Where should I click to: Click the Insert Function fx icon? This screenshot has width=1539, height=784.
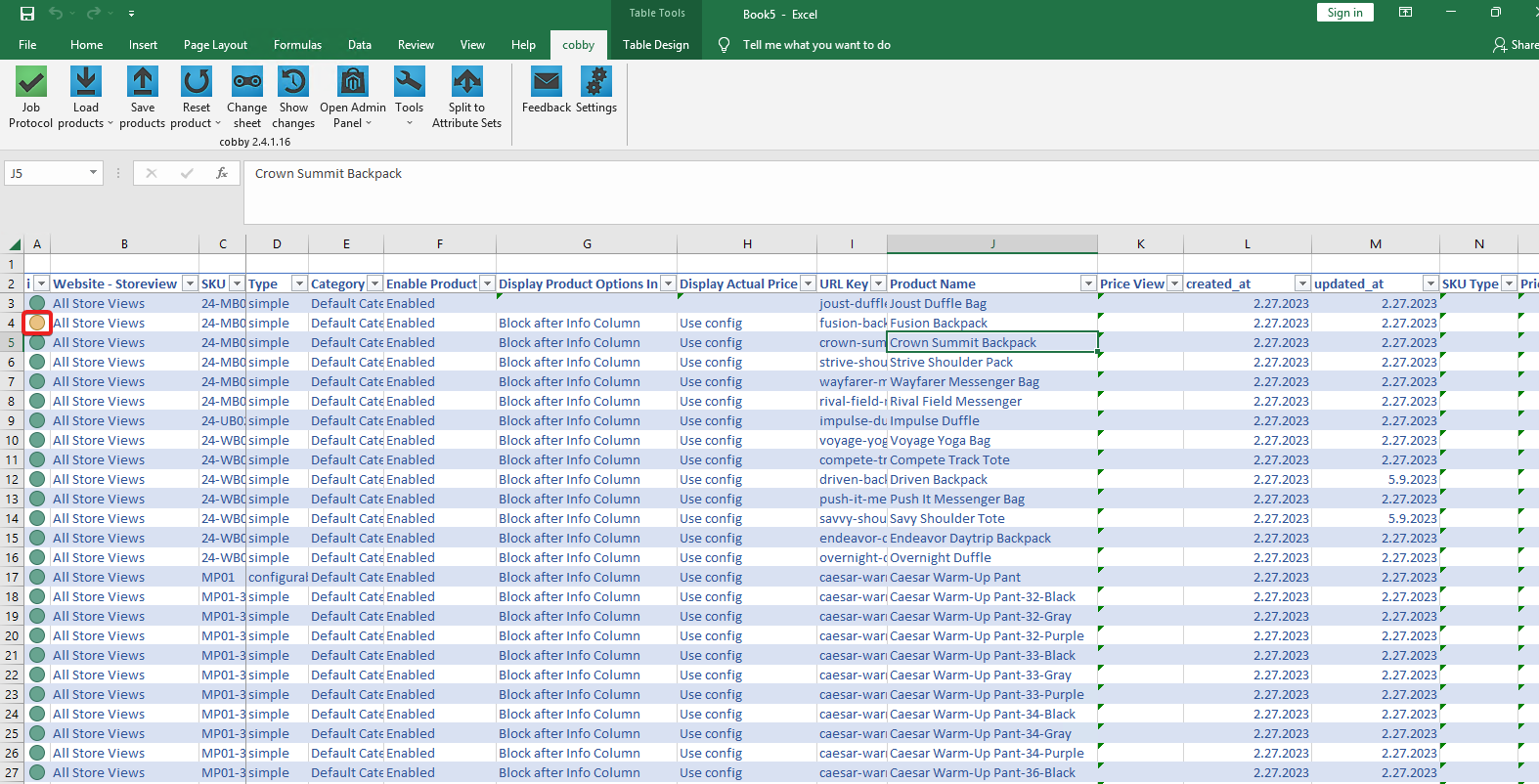coord(222,173)
